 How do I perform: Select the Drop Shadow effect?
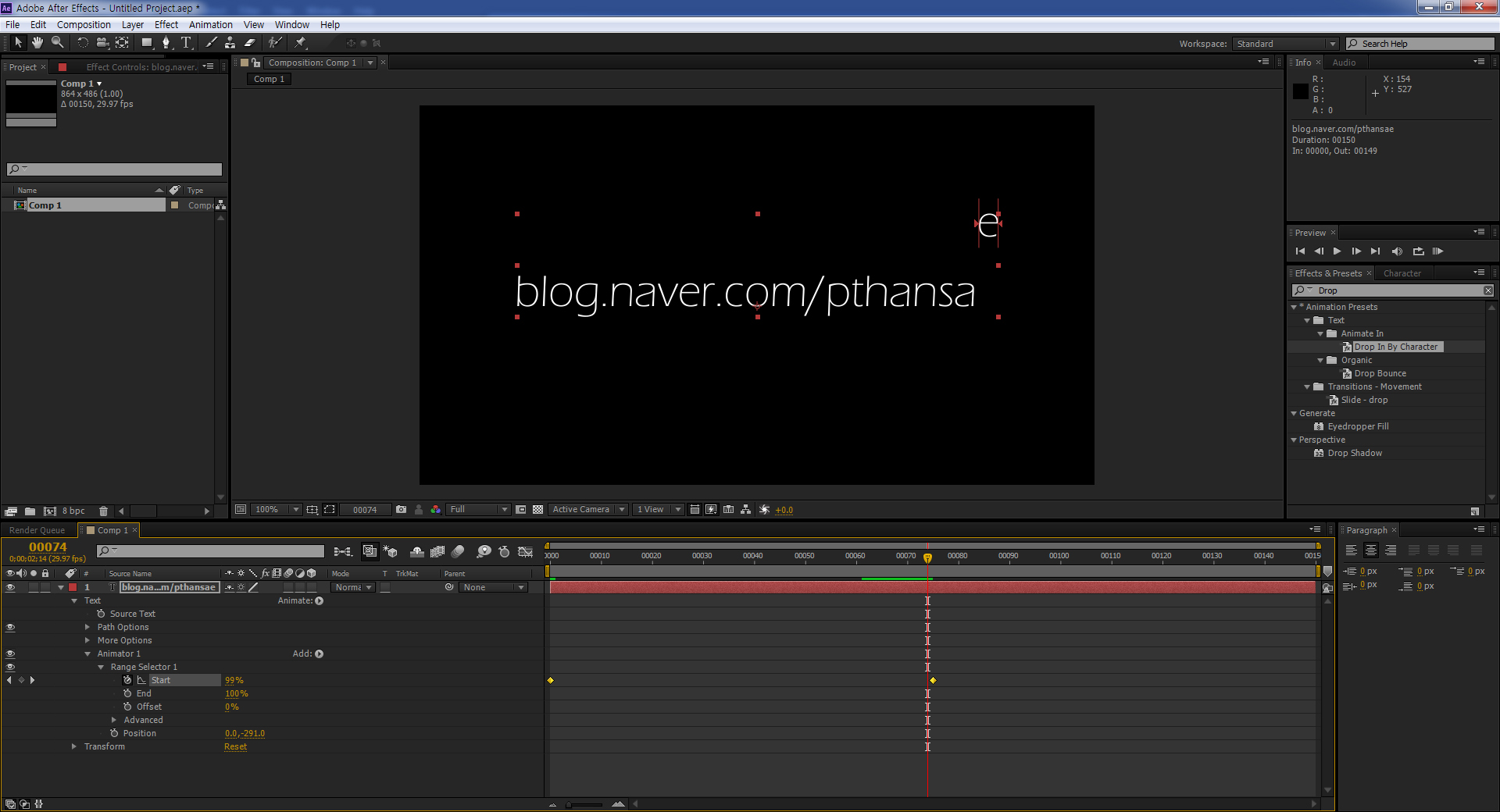(1355, 453)
